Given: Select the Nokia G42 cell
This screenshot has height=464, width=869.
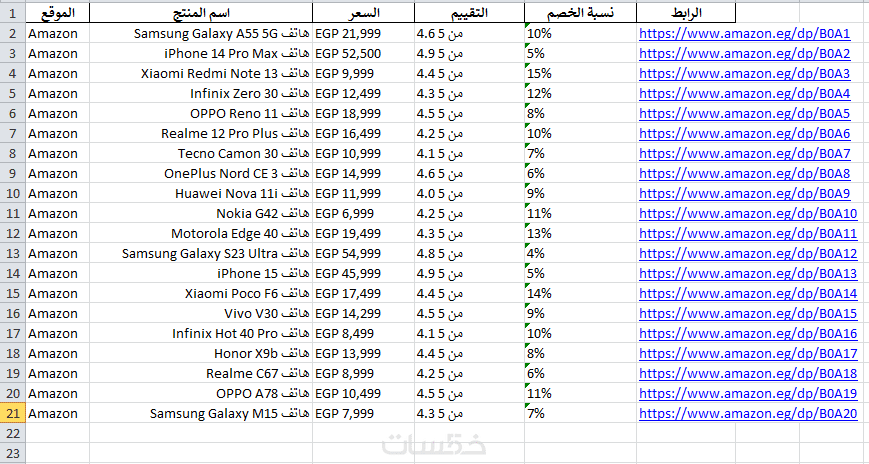Looking at the screenshot, I should click(201, 213).
